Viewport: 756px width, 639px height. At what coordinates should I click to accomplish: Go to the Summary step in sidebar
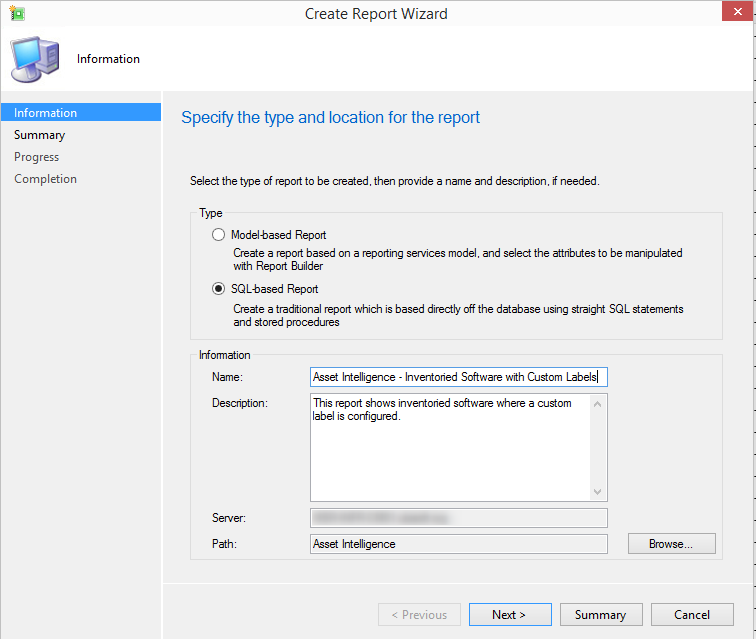click(x=40, y=135)
